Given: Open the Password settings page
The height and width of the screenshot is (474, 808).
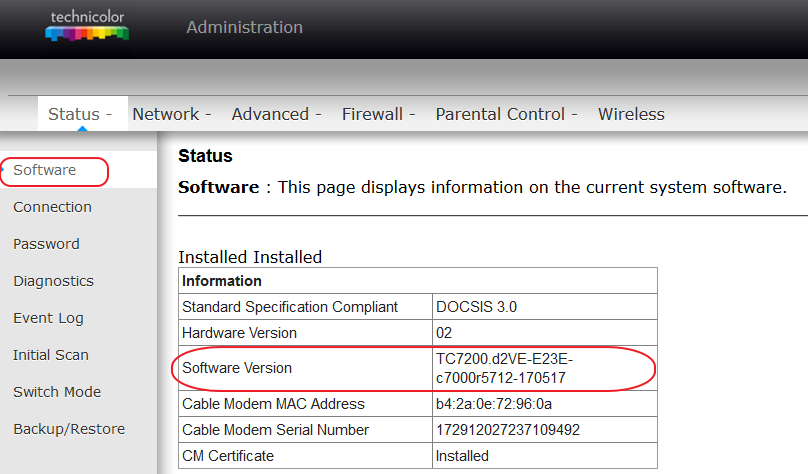Looking at the screenshot, I should [x=46, y=244].
